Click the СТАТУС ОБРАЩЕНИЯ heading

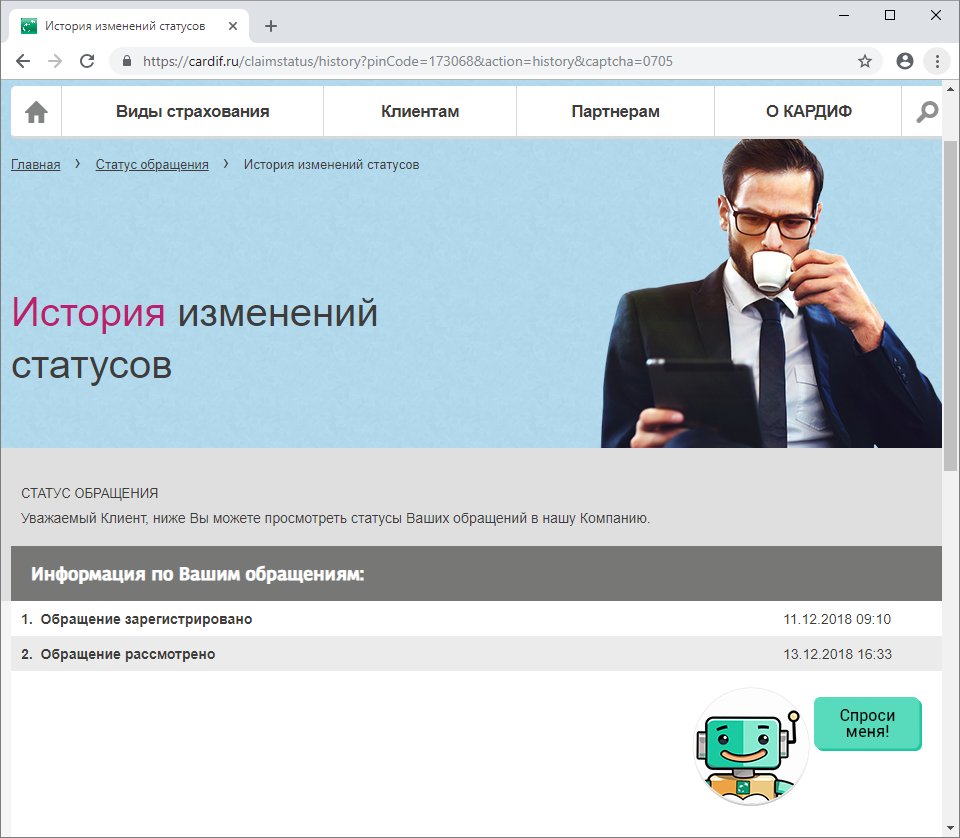[x=89, y=493]
